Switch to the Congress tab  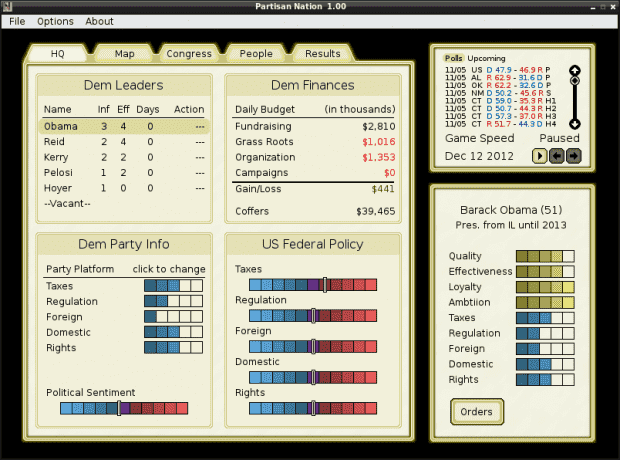click(x=189, y=53)
